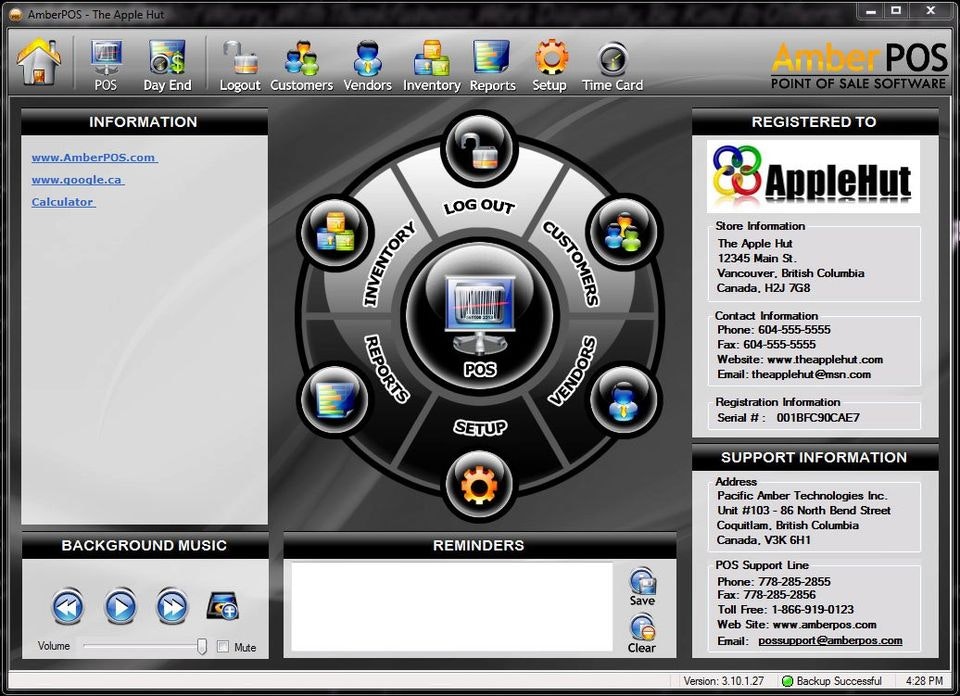Open the www.AmberPOS.com link
Screen dimensions: 960x696
pos(92,157)
